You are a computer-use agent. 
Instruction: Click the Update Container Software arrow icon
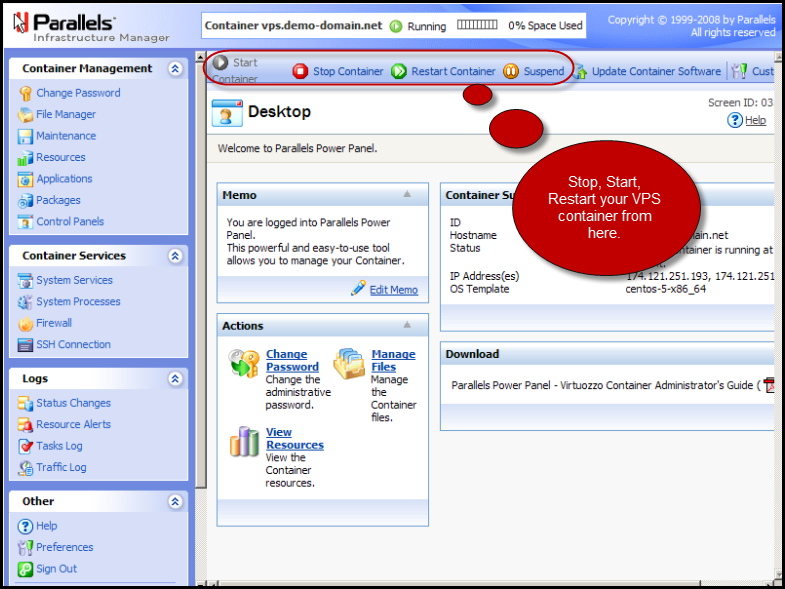click(x=580, y=72)
